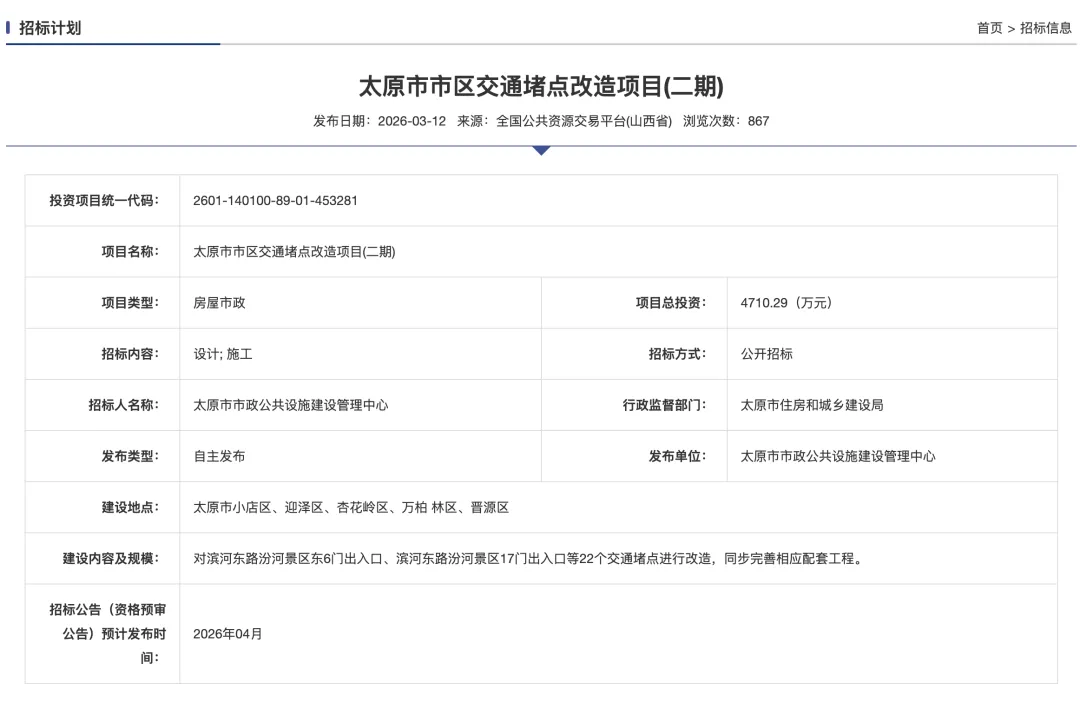Screen dimensions: 1080x703
Task: Go to 招标信息 breadcrumb link
Action: (1046, 28)
